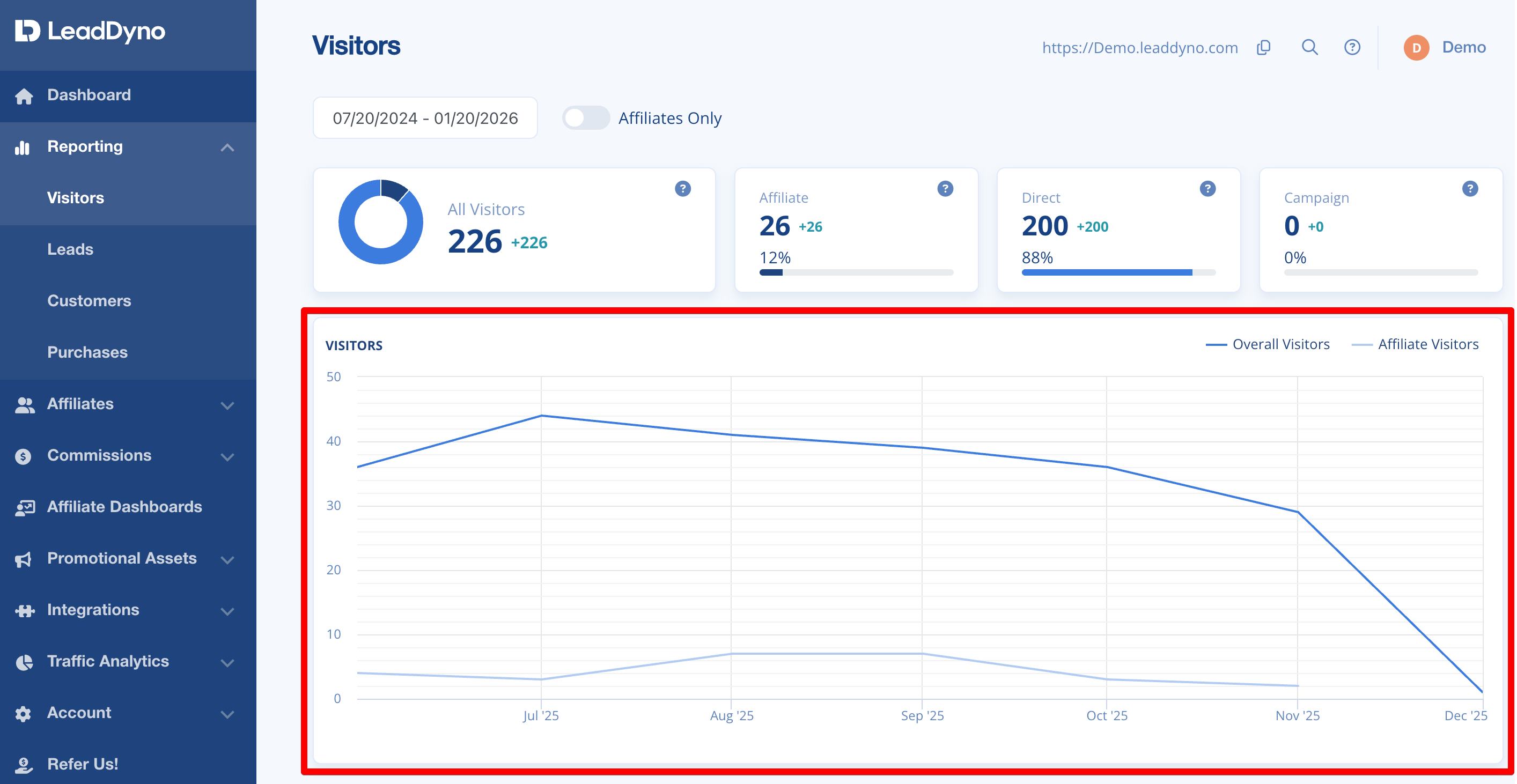Viewport: 1517px width, 784px height.
Task: Expand the Account menu chevron
Action: [227, 714]
